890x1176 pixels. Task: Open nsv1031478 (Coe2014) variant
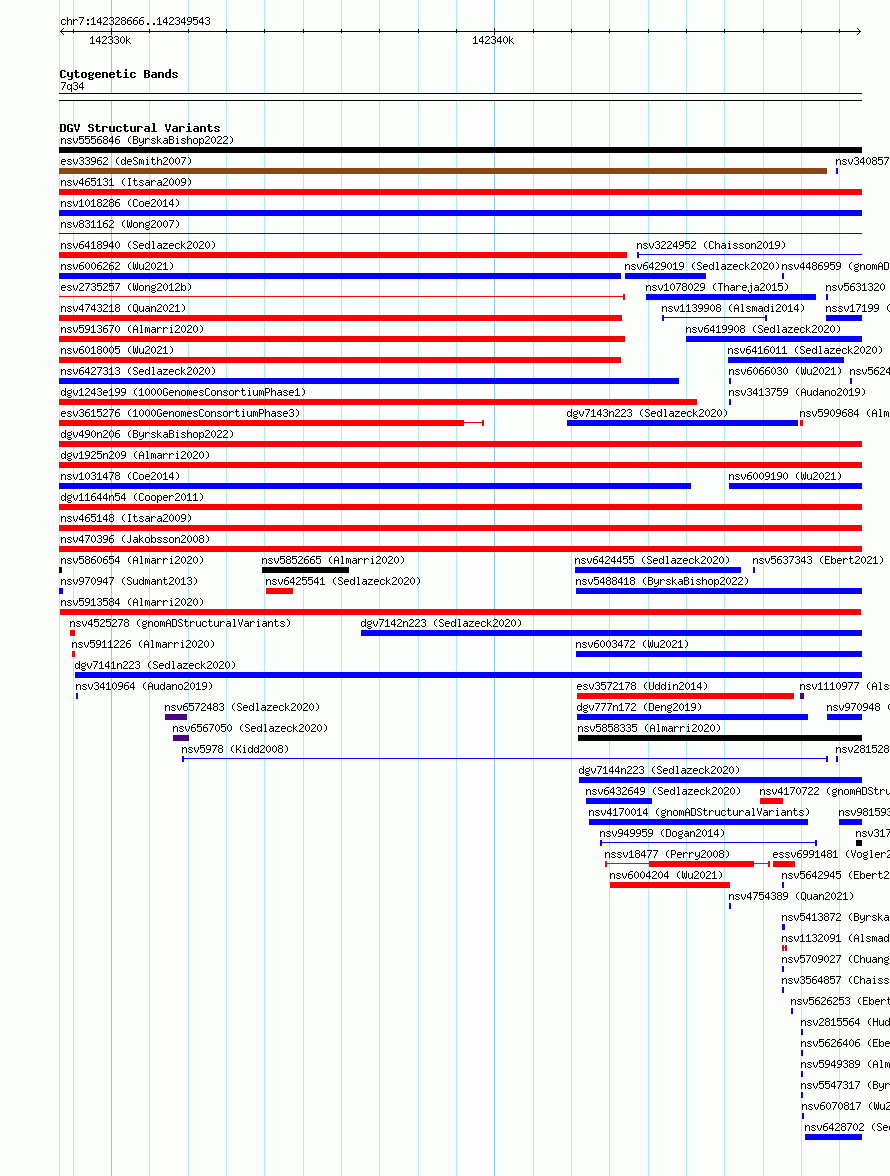(120, 476)
